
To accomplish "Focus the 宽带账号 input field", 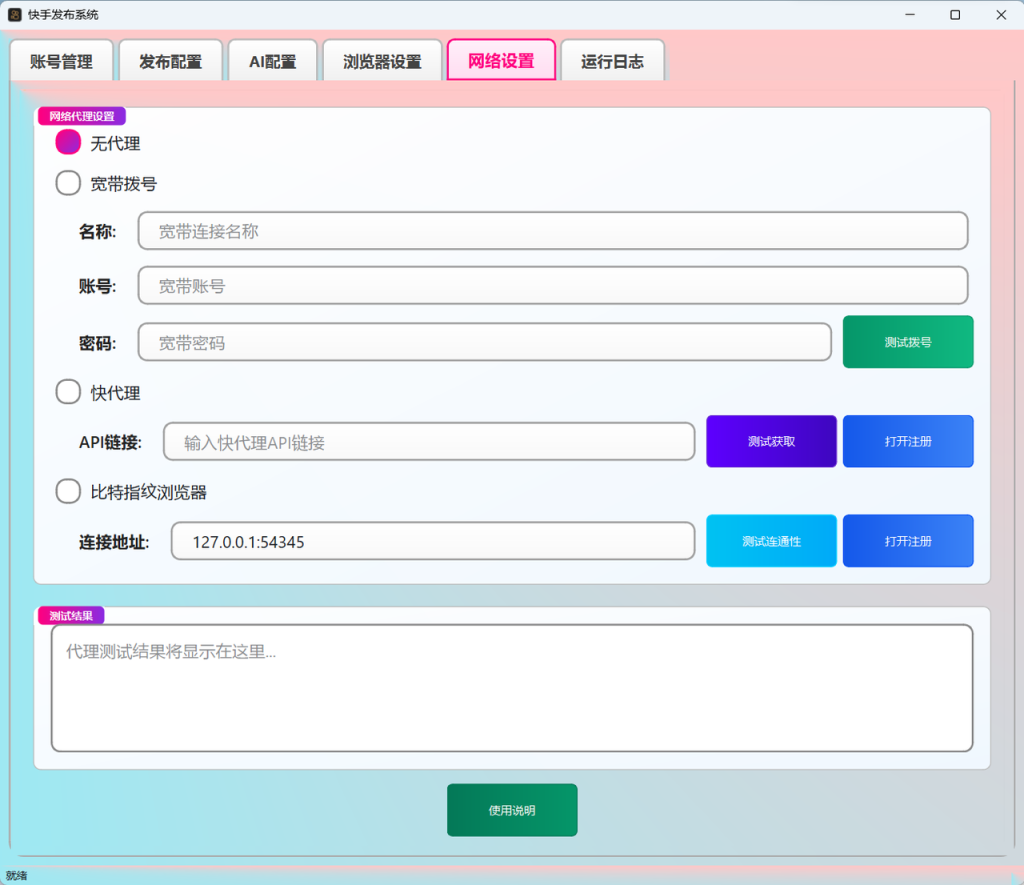I will [x=552, y=285].
